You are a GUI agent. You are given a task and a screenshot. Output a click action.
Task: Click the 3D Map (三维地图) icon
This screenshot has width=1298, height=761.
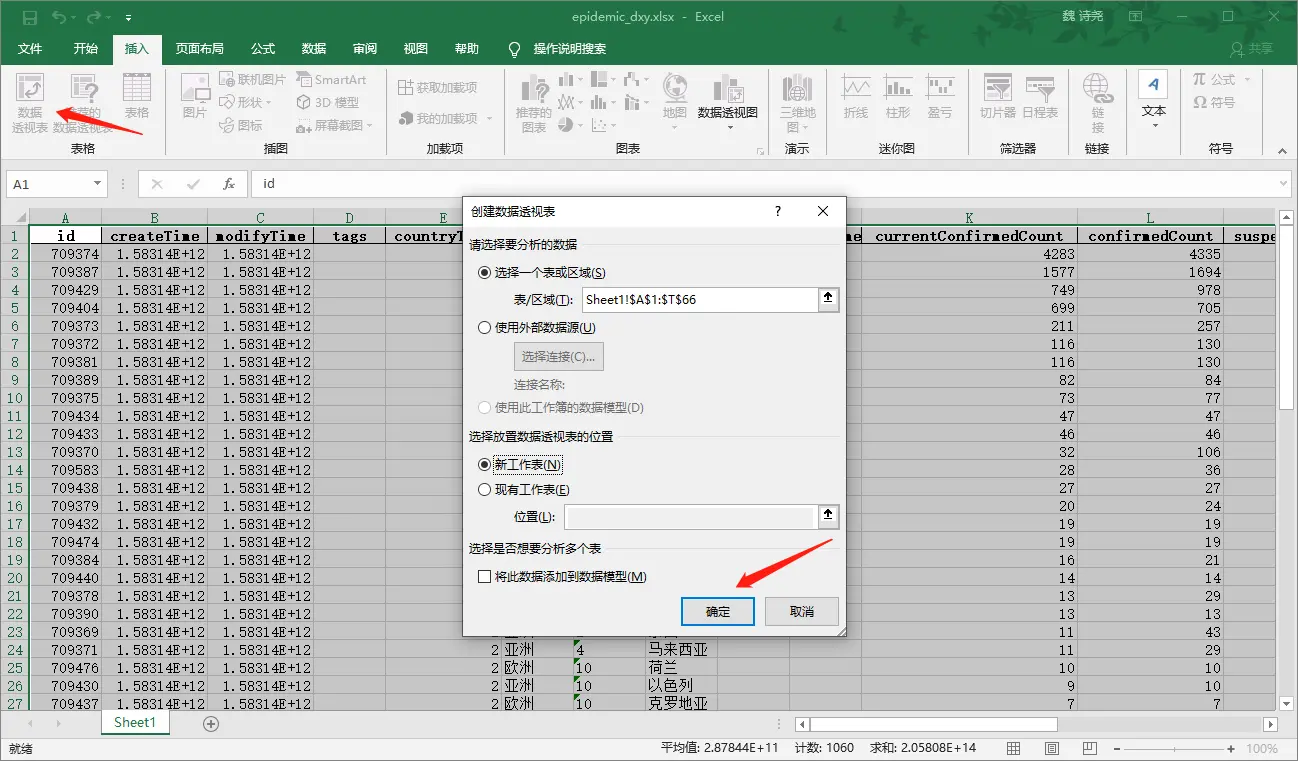797,103
